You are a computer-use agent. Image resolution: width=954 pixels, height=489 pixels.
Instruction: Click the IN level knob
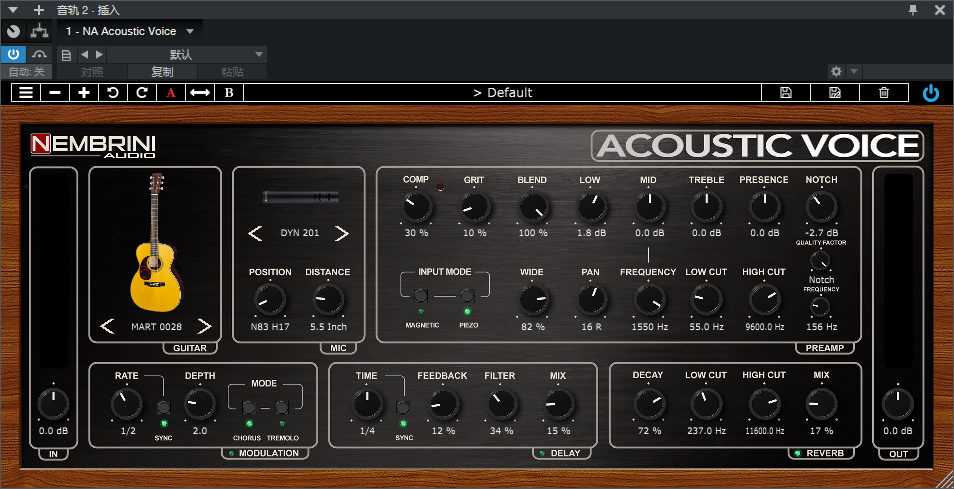(x=54, y=404)
